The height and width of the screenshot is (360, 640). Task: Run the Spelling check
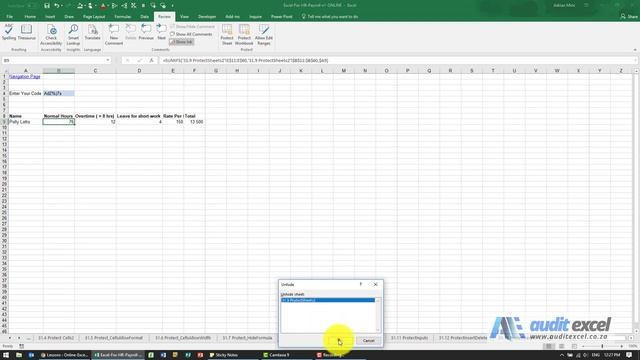click(9, 32)
